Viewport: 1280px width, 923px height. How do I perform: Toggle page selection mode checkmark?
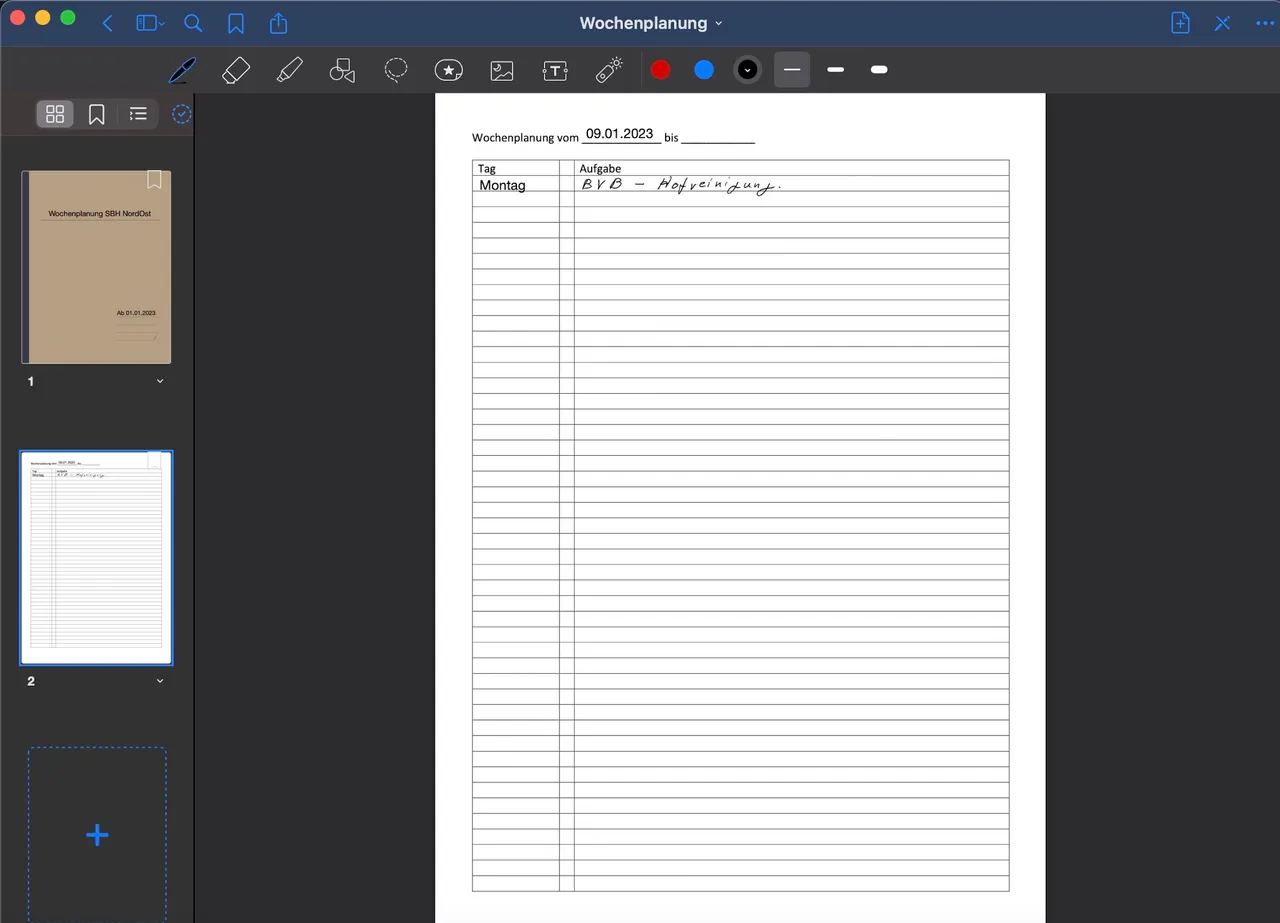click(181, 114)
